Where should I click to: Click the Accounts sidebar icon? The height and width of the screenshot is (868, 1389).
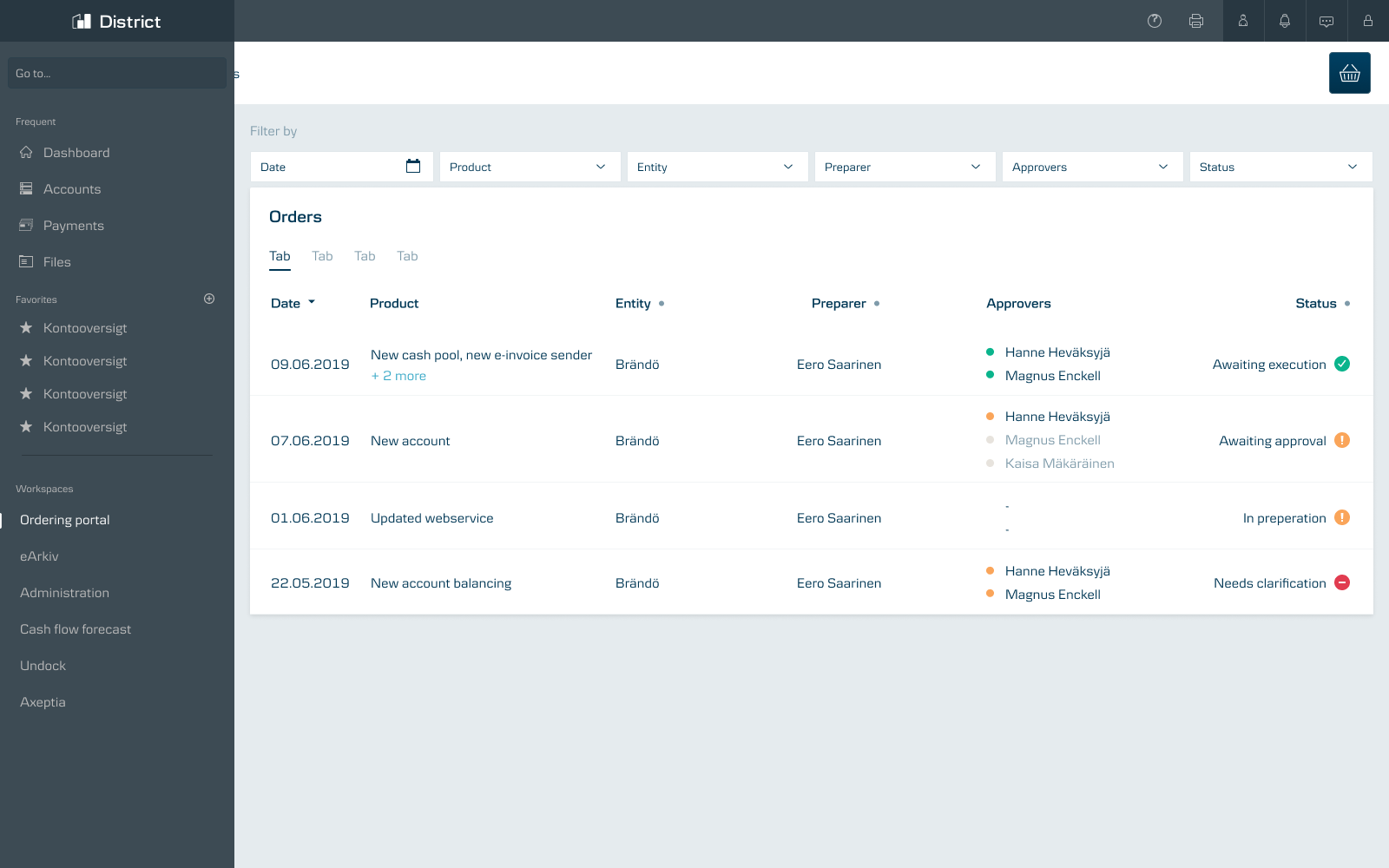pos(26,188)
